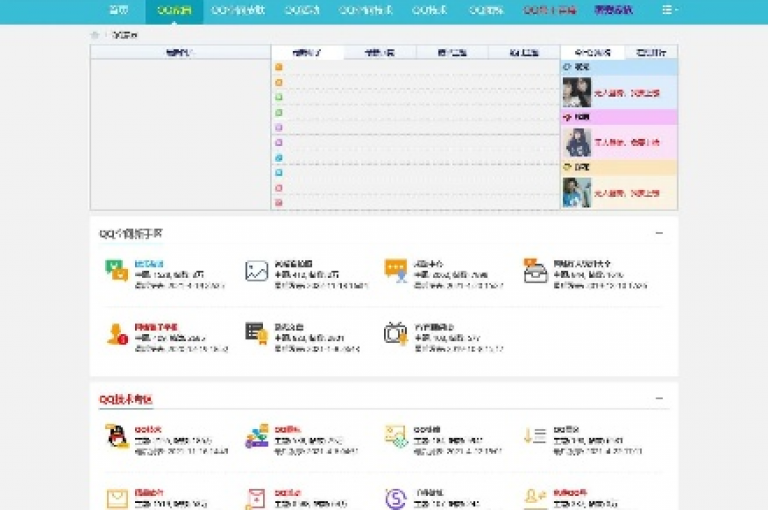Click the red forum title beside the user badge icon
Image resolution: width=768 pixels, height=510 pixels.
click(x=156, y=327)
